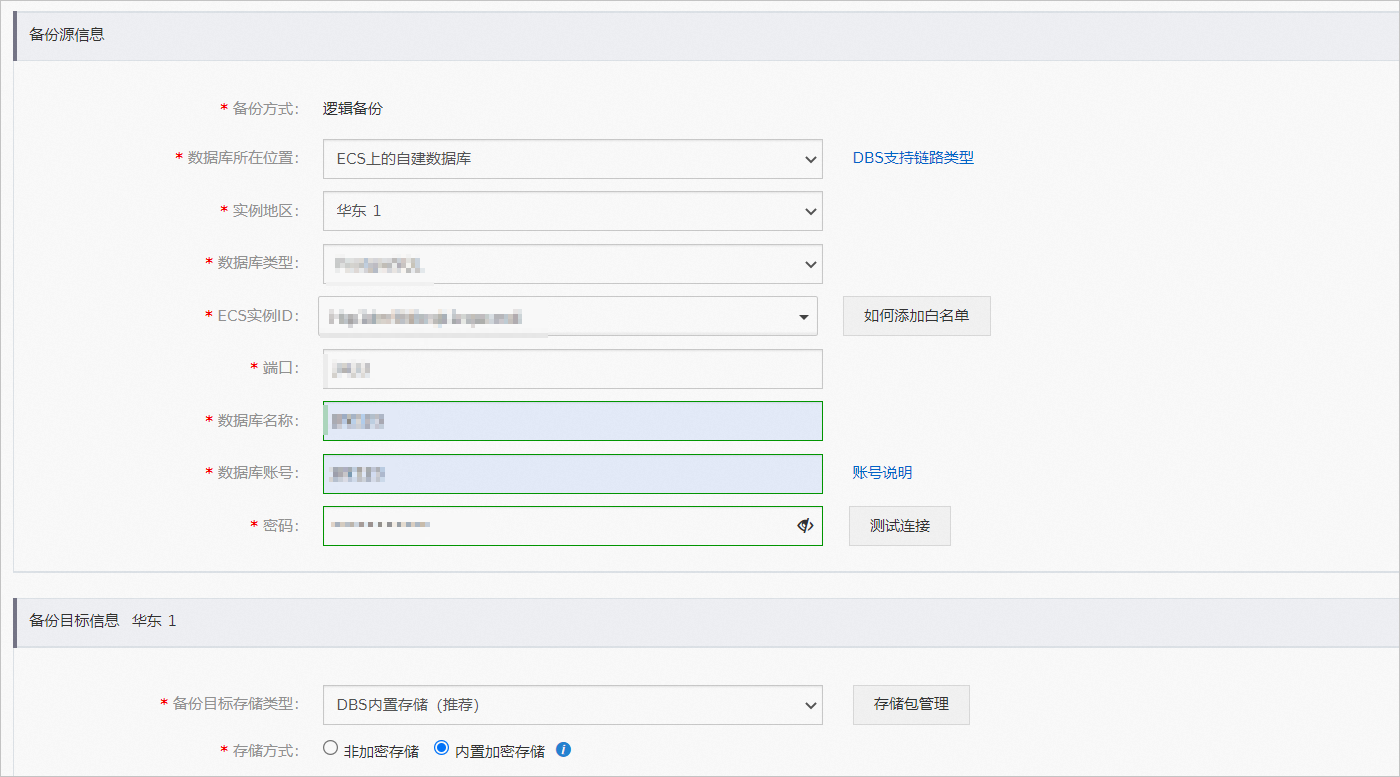Focus the 密码 input field
This screenshot has height=777, width=1400.
(573, 526)
